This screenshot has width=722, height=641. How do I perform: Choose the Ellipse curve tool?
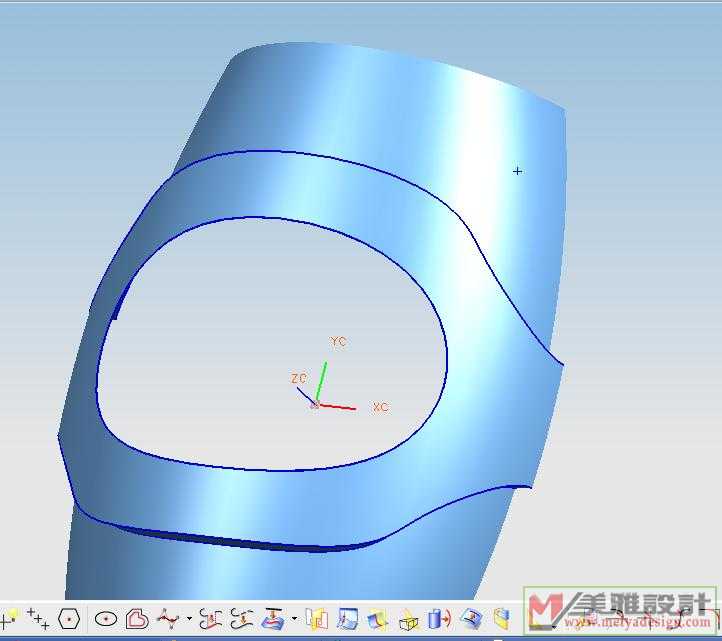point(106,619)
